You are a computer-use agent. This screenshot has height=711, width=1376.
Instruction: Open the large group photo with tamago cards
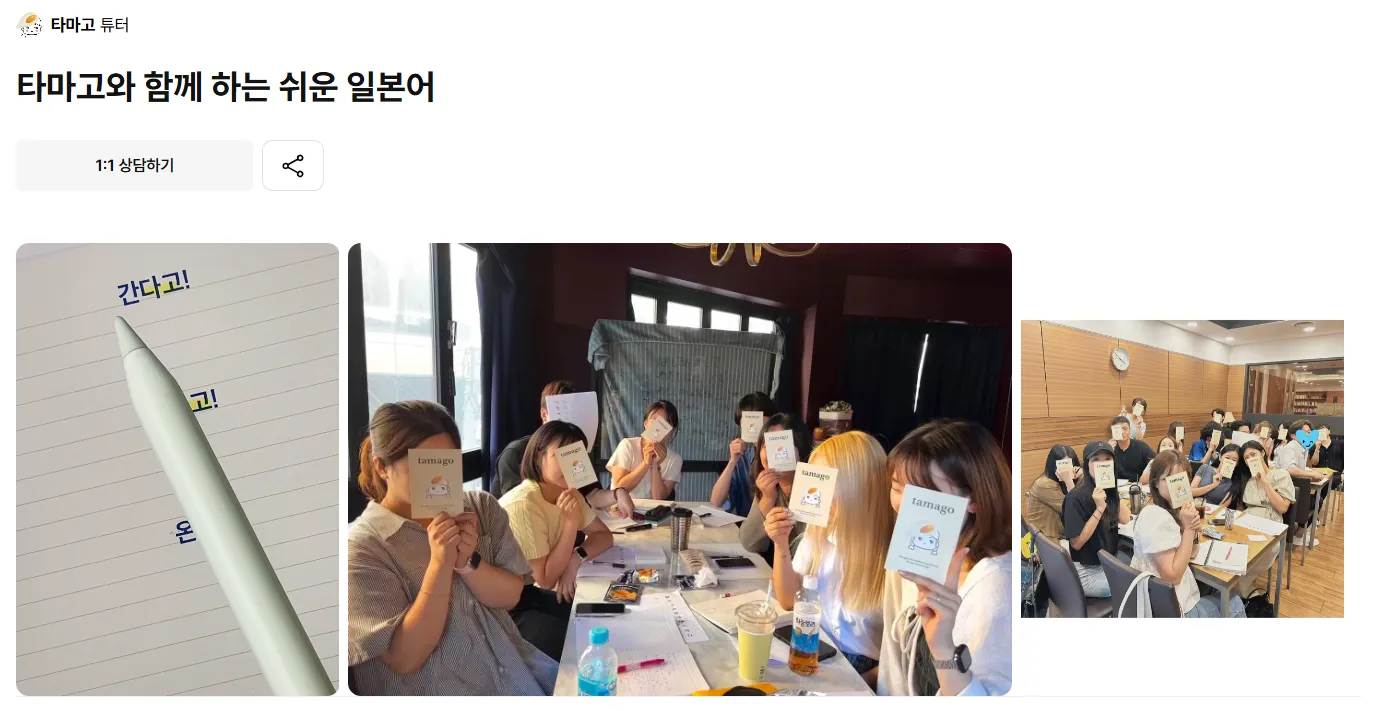(680, 469)
